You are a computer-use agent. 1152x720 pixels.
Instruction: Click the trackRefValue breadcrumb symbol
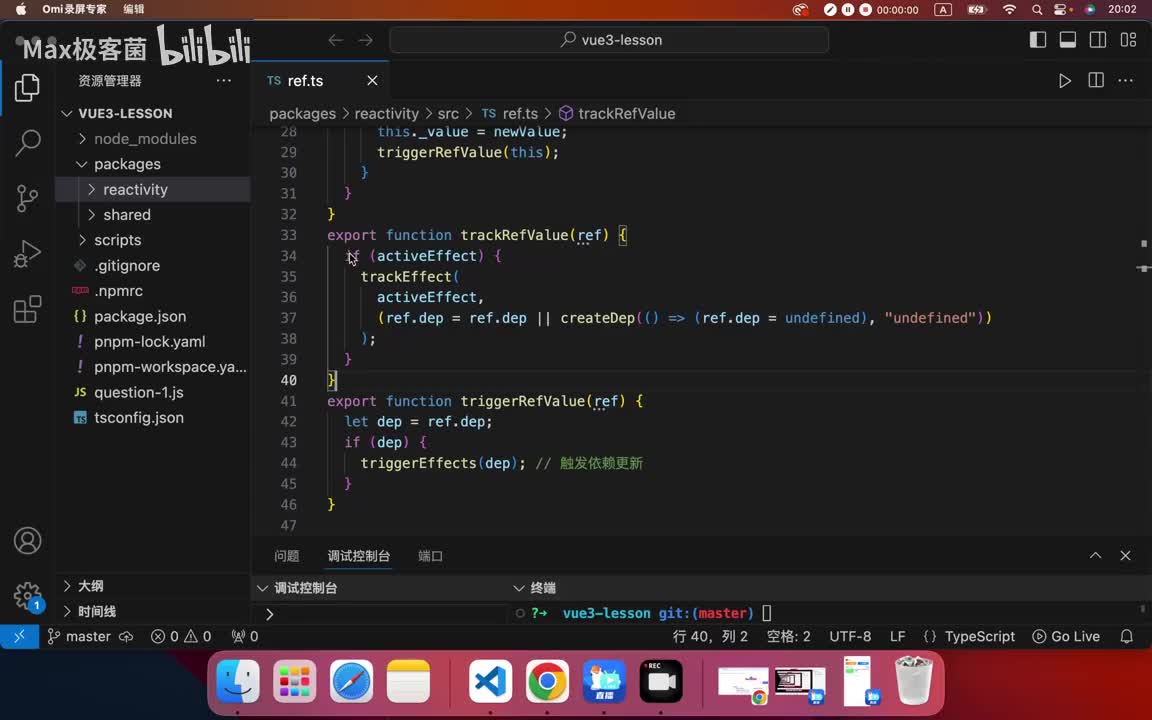[x=618, y=114]
